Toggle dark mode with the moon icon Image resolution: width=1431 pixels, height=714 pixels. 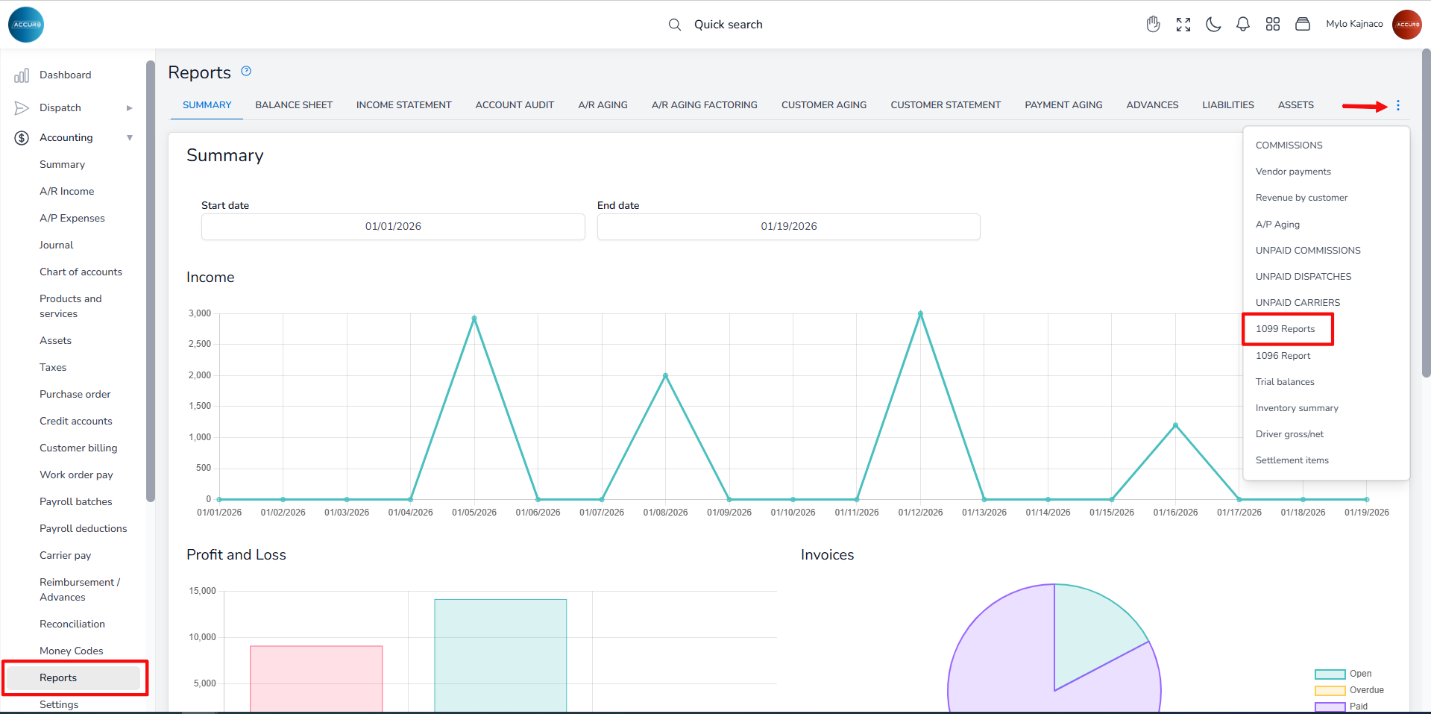(1213, 24)
